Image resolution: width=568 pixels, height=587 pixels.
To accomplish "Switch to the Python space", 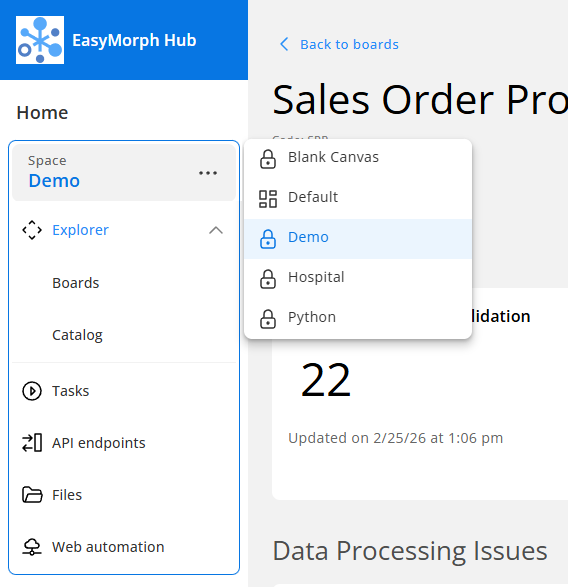I will pos(358,319).
